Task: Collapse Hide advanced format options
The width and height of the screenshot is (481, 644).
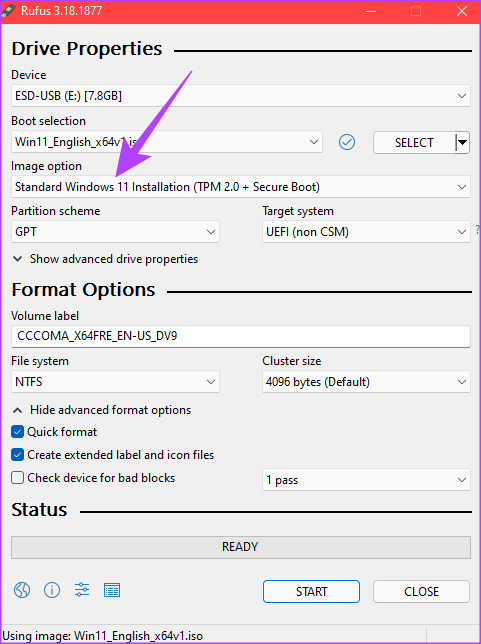Action: pyautogui.click(x=102, y=410)
